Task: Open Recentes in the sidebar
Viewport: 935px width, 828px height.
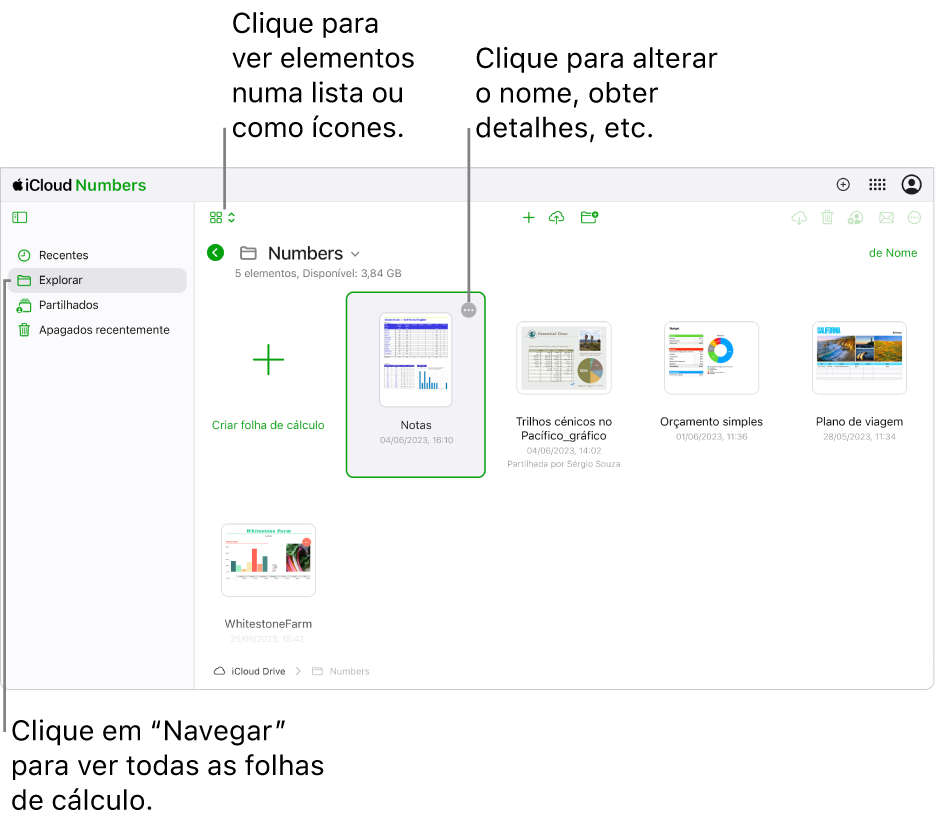Action: click(98, 255)
